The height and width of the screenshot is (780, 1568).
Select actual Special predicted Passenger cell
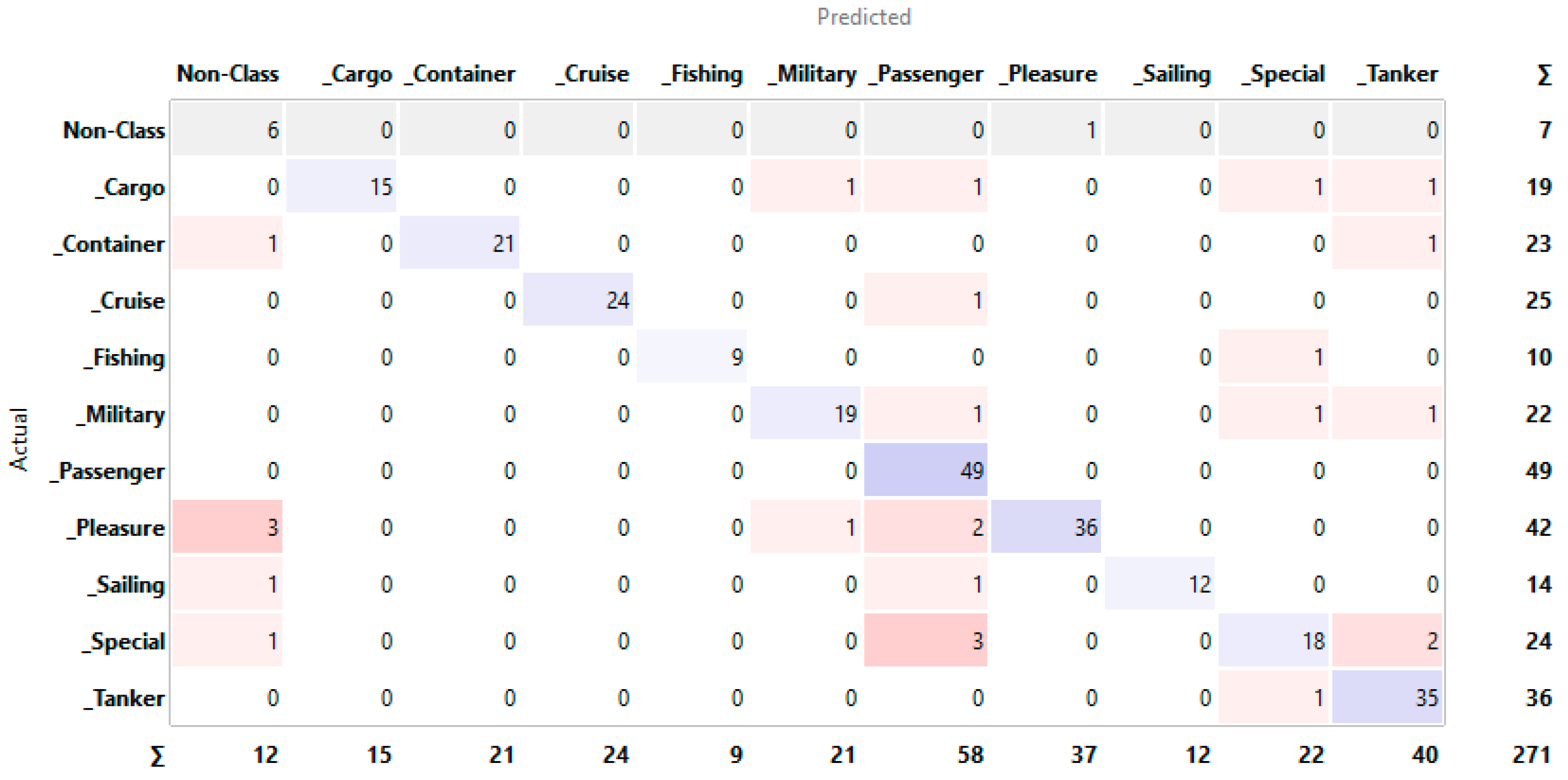click(x=925, y=641)
